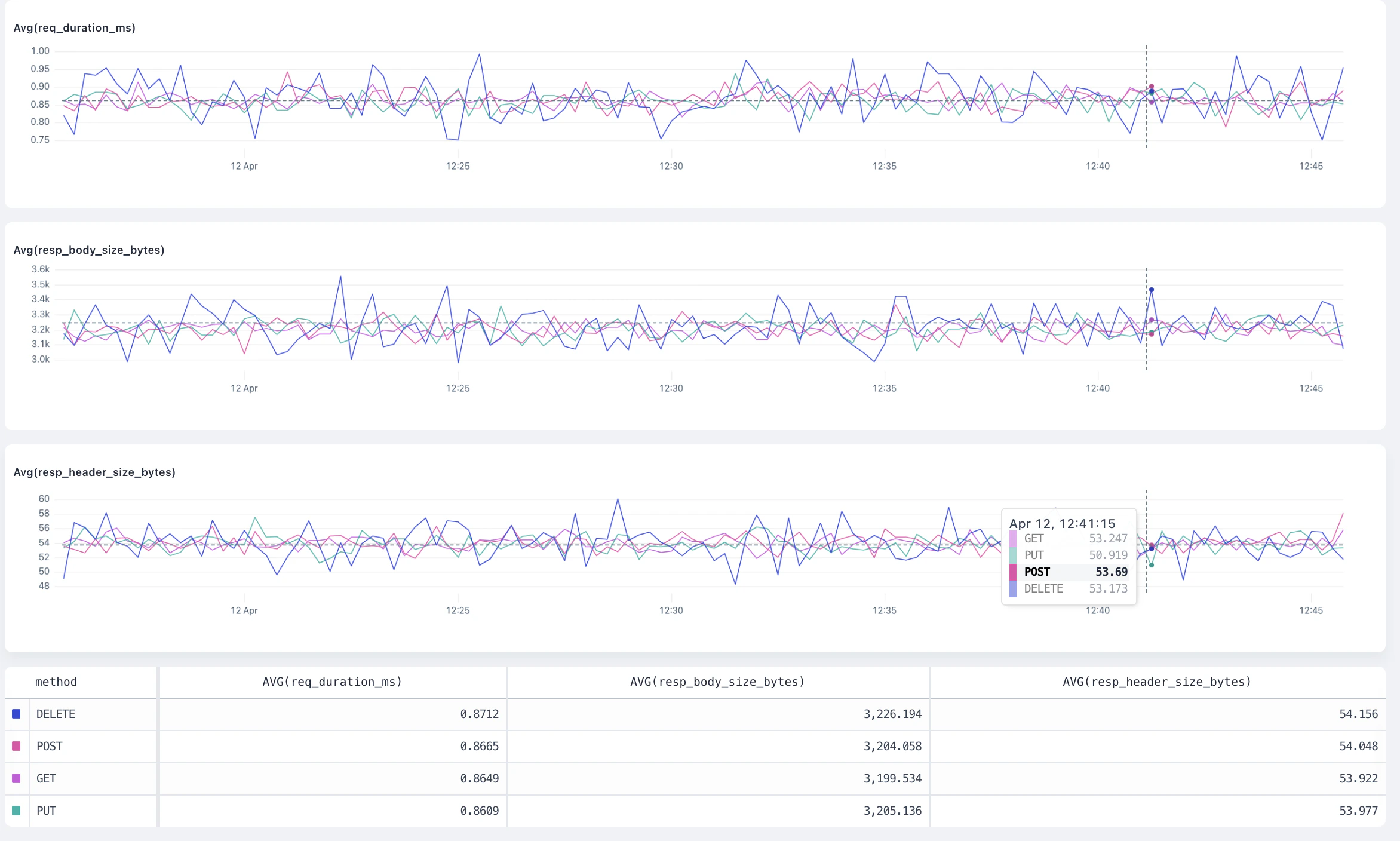Select the DELETE legend swatch in the tooltip
1400x841 pixels.
(1014, 588)
